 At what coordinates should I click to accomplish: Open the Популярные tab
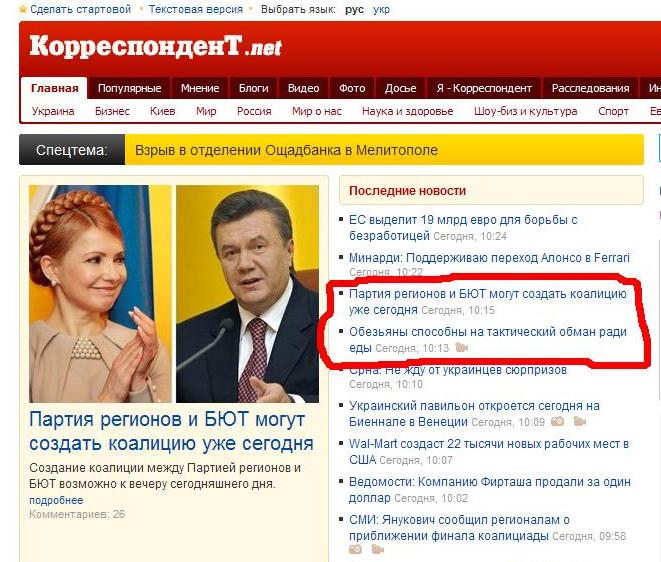point(129,88)
